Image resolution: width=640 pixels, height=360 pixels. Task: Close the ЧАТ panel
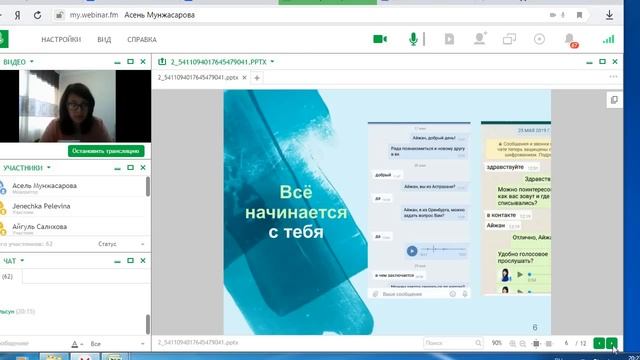(143, 260)
